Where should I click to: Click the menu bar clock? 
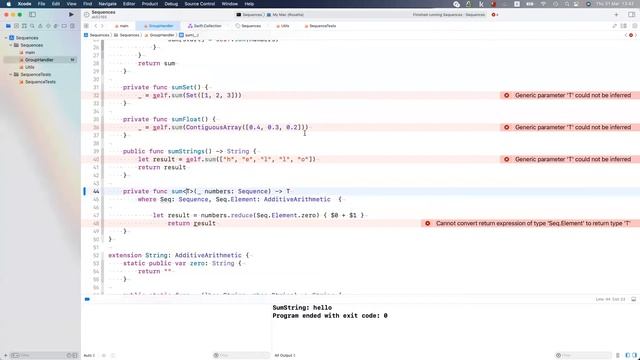(615, 4)
